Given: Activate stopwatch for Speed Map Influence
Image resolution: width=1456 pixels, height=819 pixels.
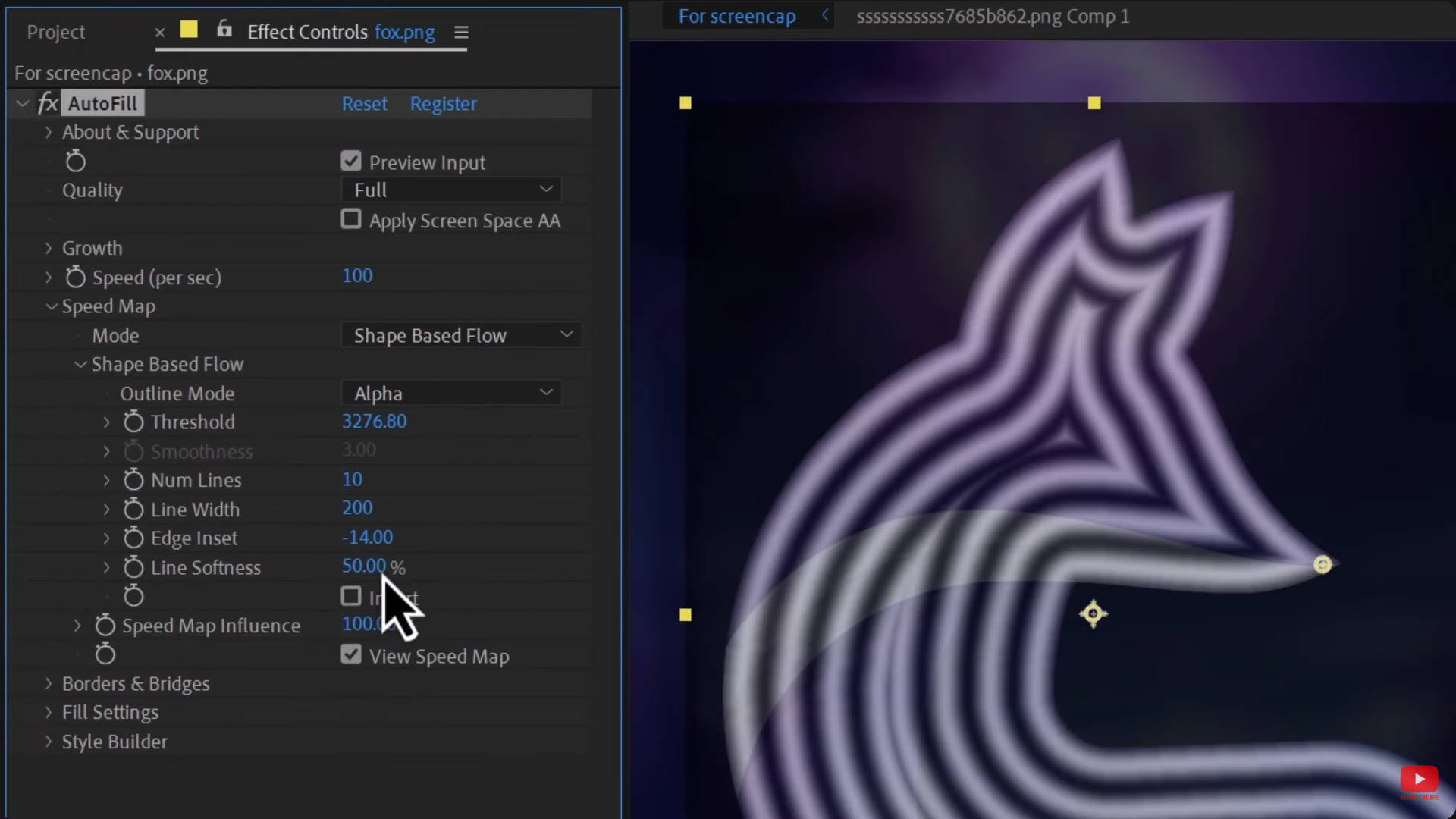Looking at the screenshot, I should pyautogui.click(x=104, y=625).
